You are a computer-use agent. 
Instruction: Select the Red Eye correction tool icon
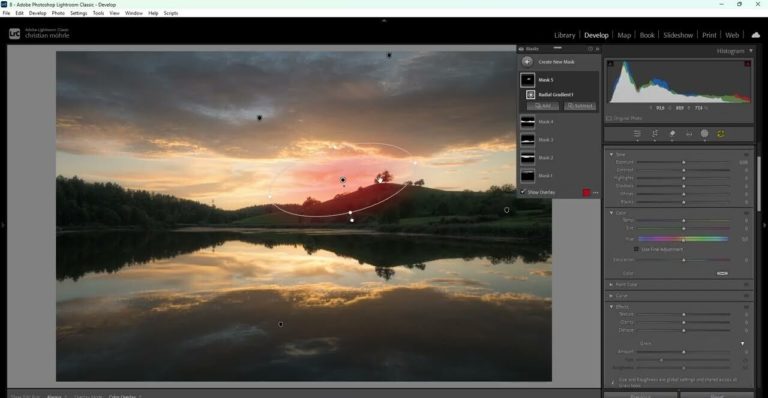[x=689, y=134]
